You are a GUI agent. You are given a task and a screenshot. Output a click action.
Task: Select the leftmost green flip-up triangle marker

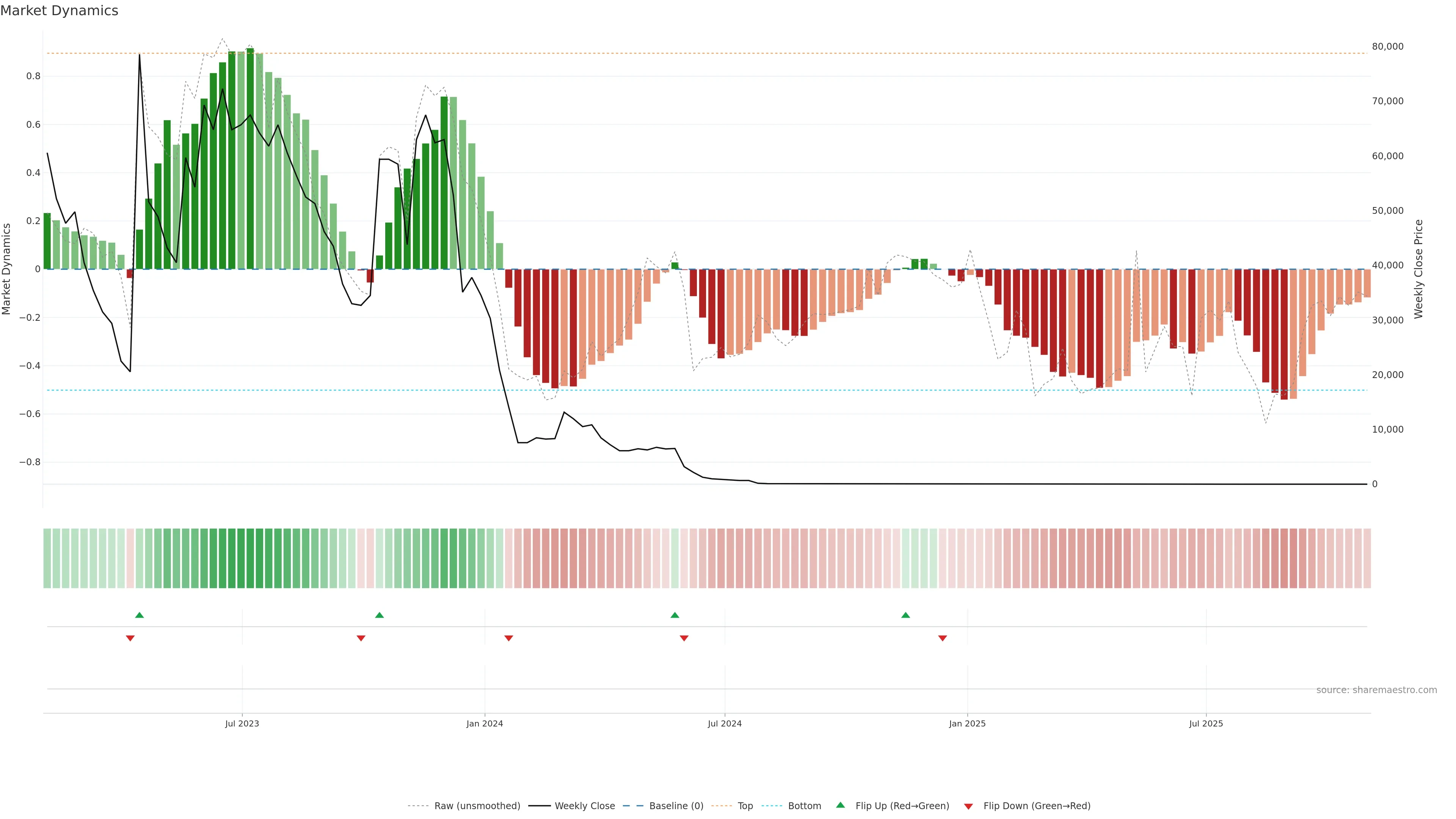coord(140,615)
